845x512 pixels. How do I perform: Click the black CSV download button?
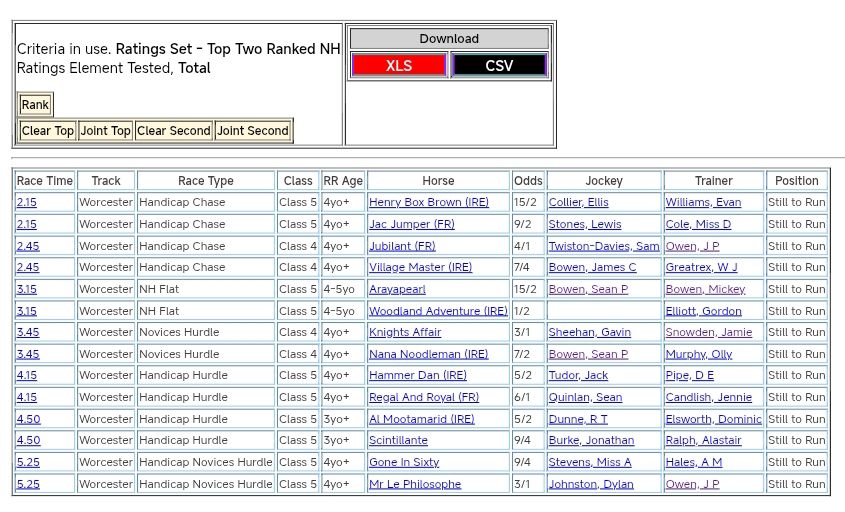point(499,66)
